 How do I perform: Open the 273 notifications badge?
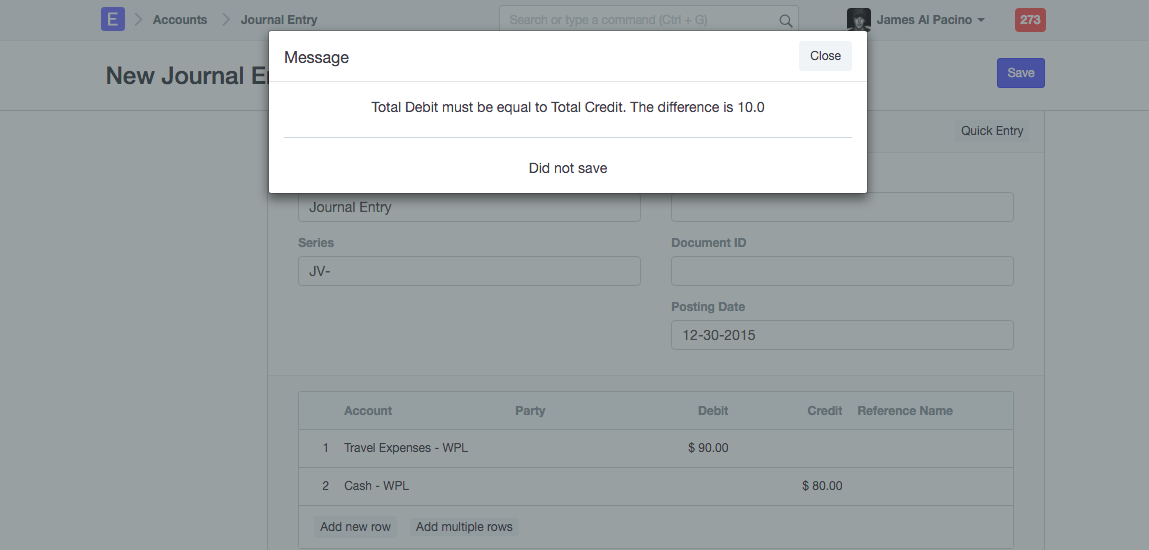point(1029,20)
